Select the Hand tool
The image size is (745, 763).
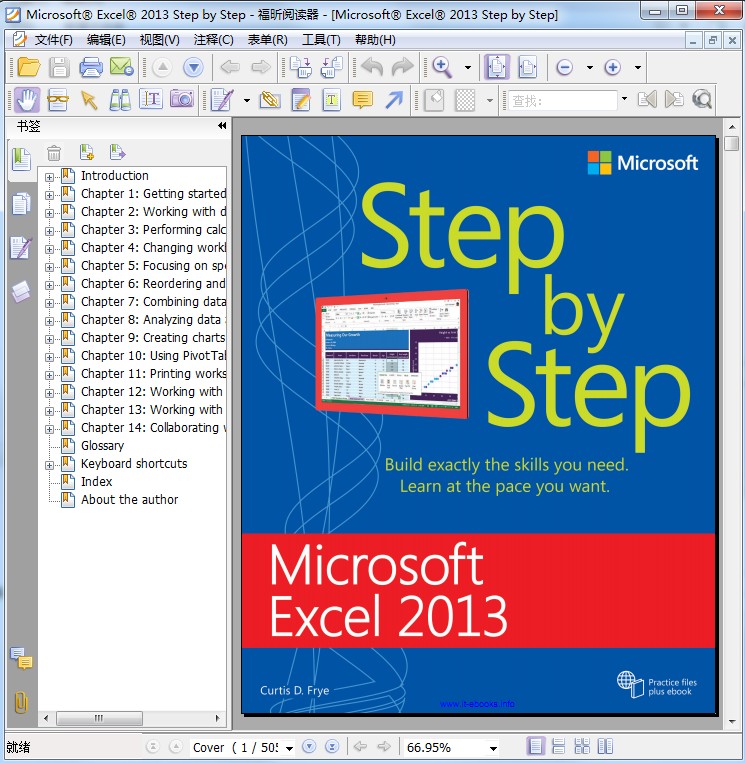27,100
